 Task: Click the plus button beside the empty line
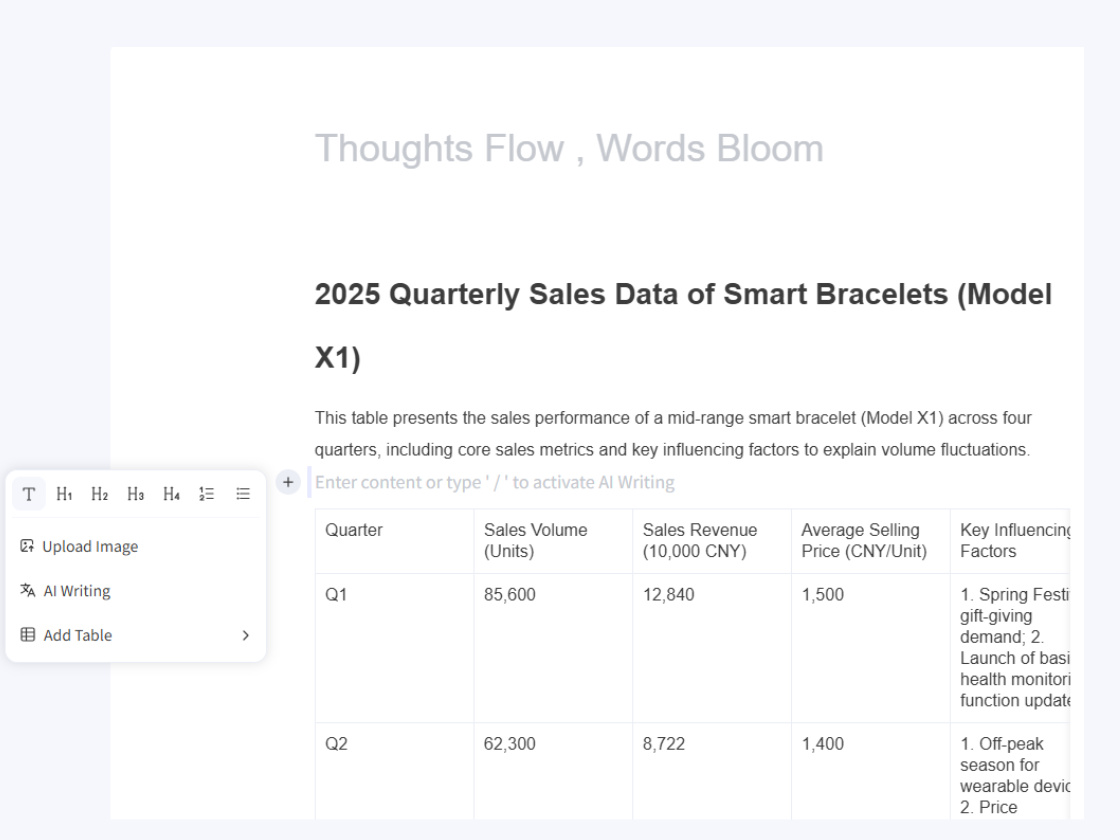pyautogui.click(x=288, y=482)
